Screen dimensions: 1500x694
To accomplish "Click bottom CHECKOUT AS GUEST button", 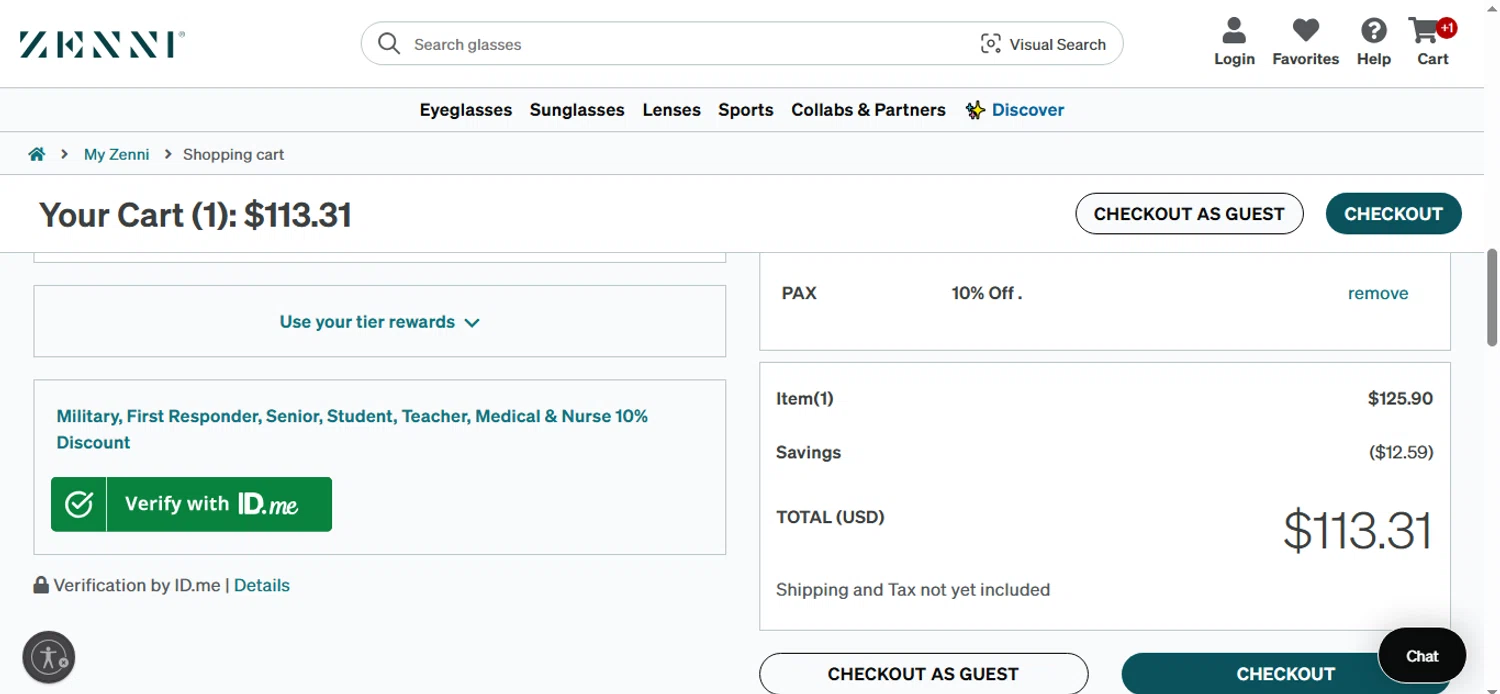I will (x=923, y=674).
